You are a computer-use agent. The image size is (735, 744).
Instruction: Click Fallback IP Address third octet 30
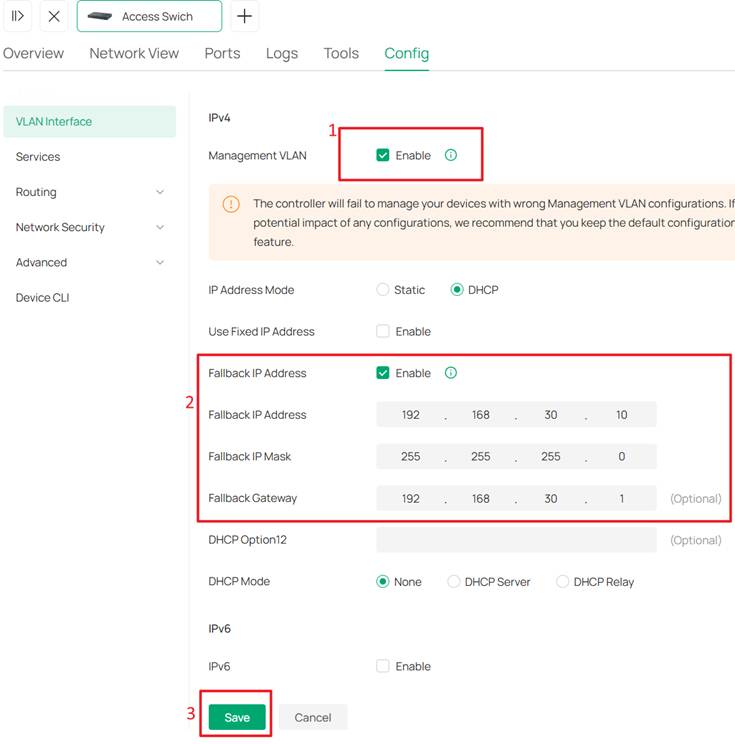(551, 415)
